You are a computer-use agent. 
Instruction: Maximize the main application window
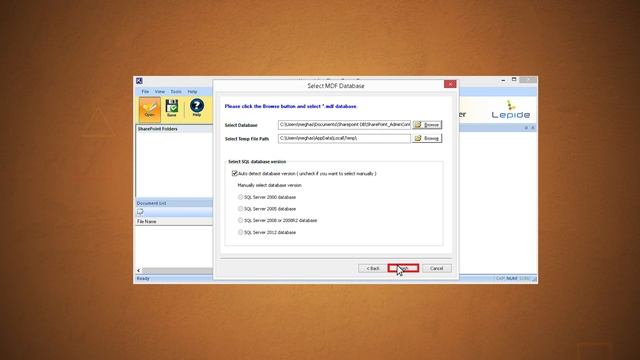click(514, 80)
